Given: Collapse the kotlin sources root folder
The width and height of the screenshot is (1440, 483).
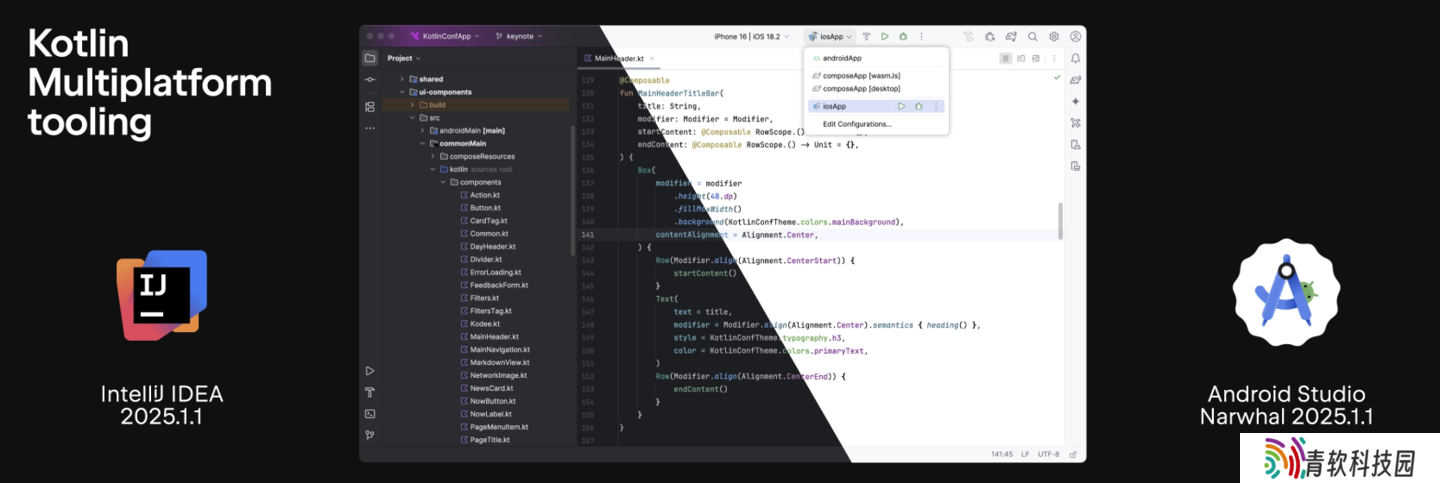Looking at the screenshot, I should coord(432,169).
